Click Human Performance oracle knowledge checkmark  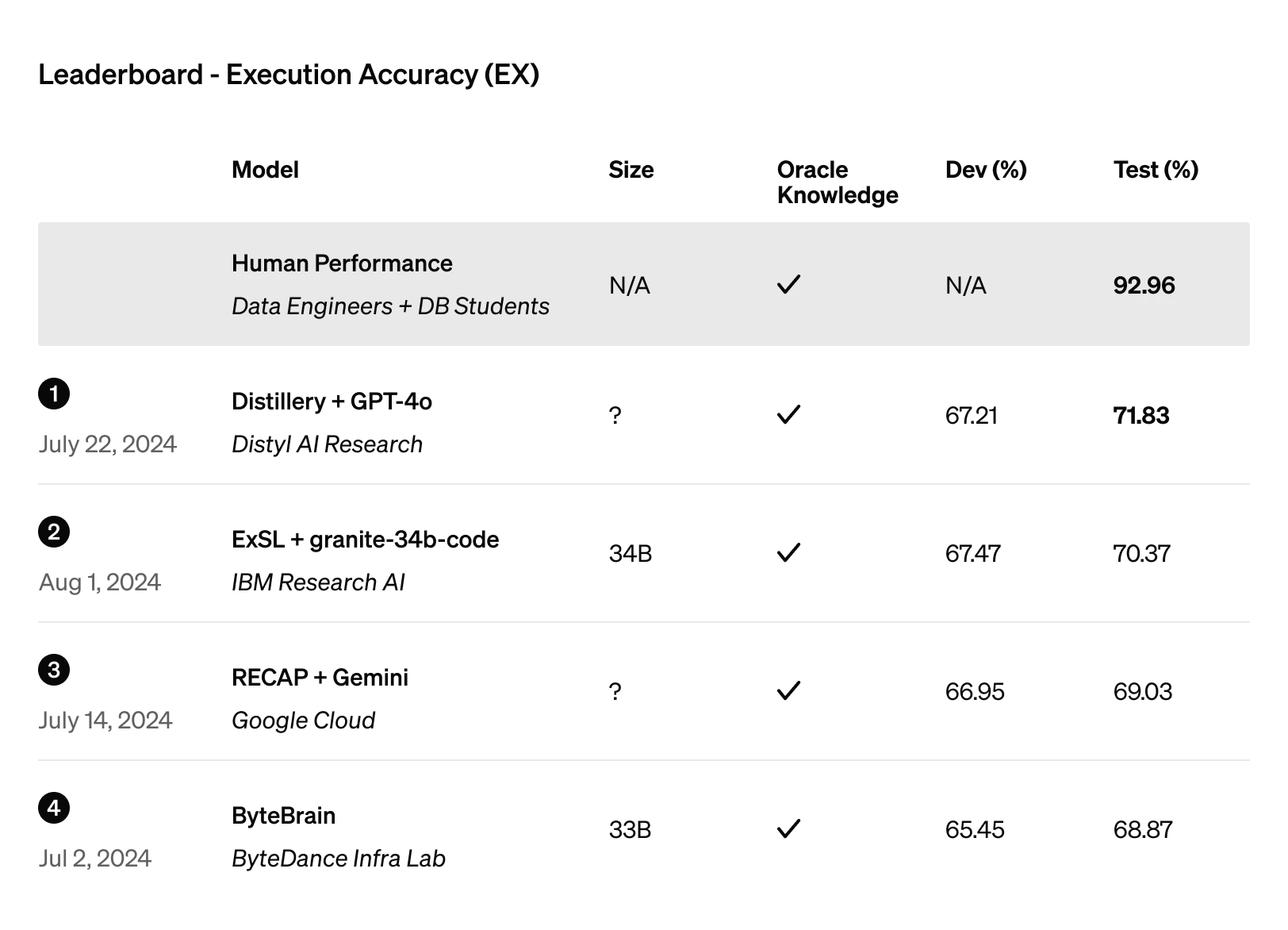click(x=789, y=284)
